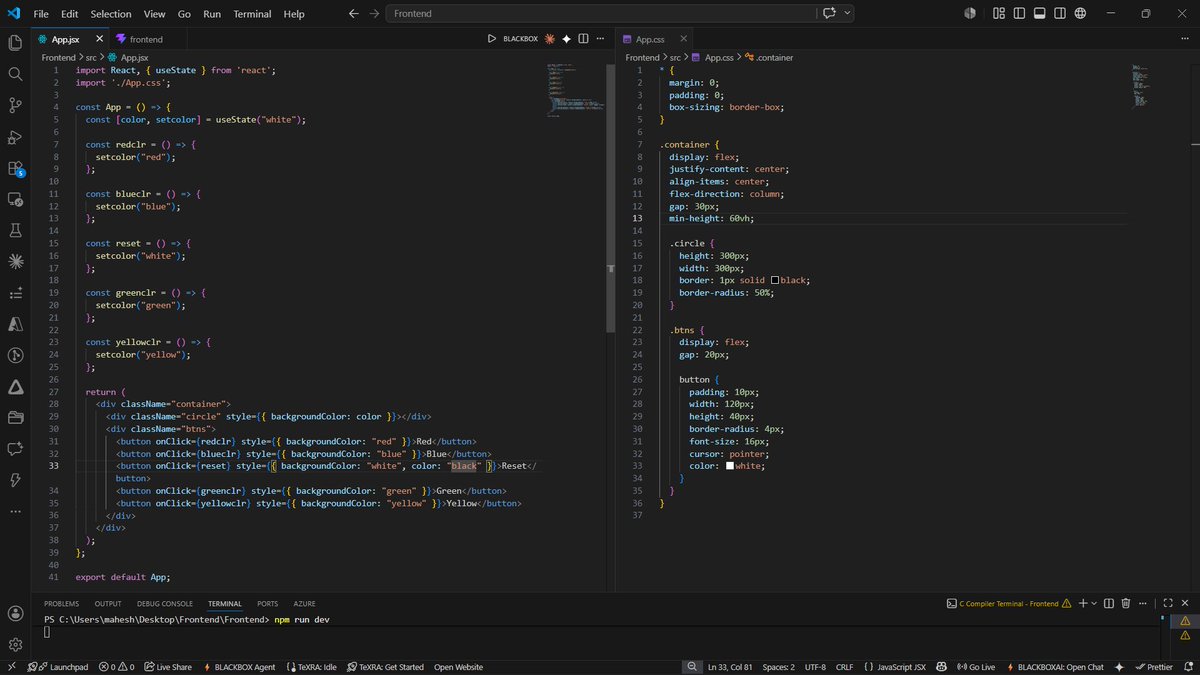
Task: Open the Testing flask icon view
Action: coord(15,230)
